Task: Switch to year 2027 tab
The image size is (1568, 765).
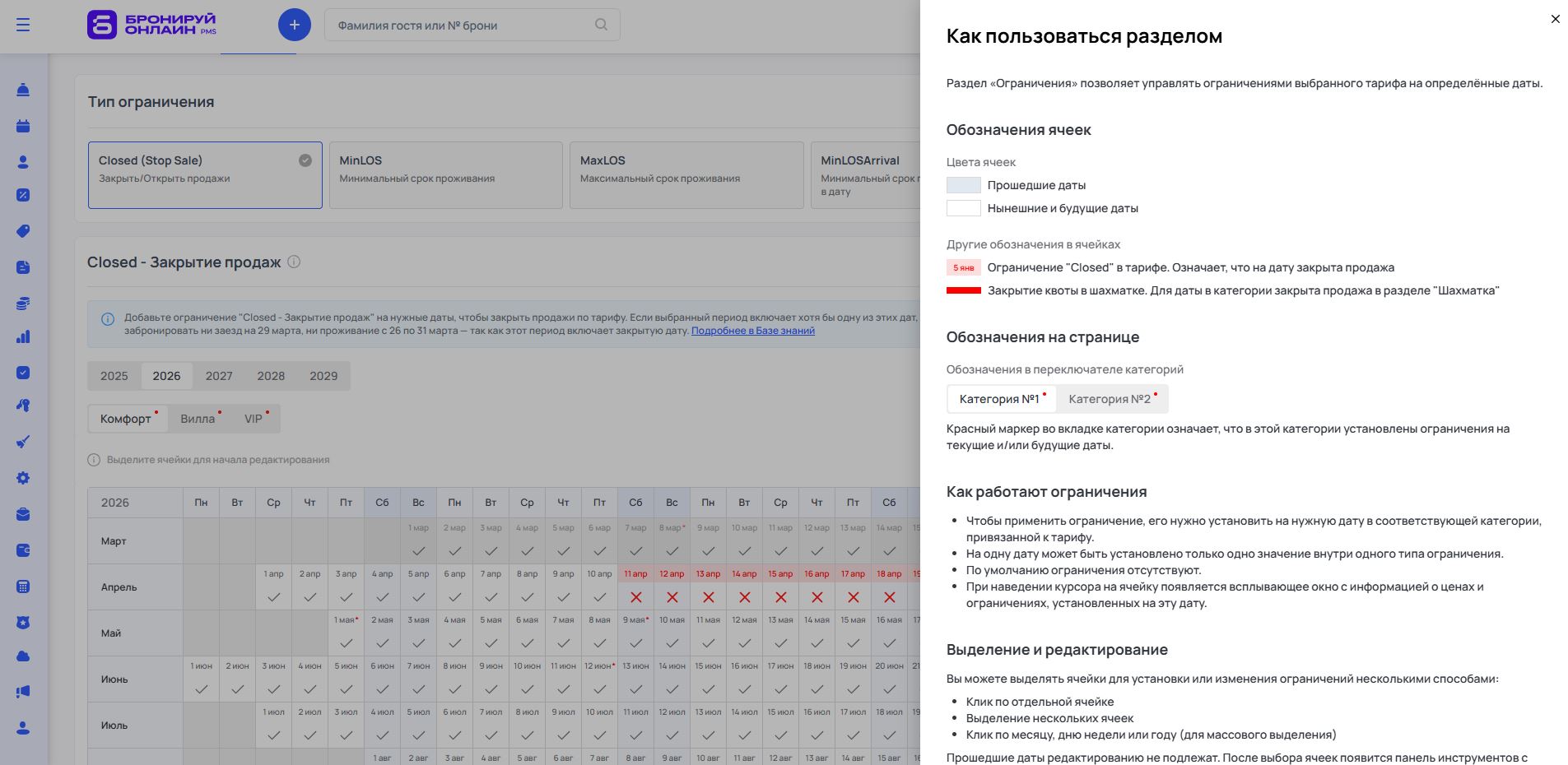Action: pyautogui.click(x=218, y=376)
